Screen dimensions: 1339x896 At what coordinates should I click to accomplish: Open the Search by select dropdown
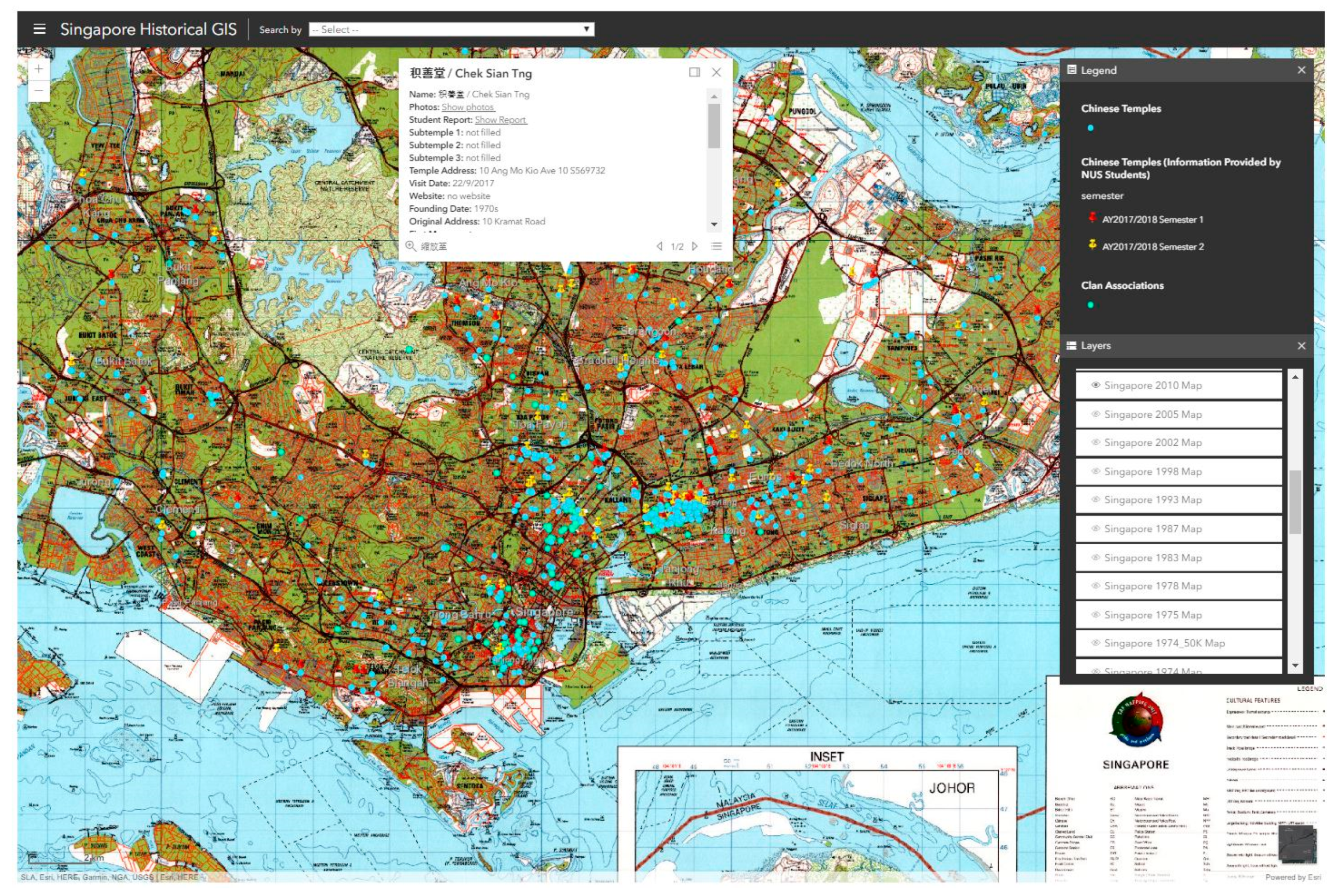click(x=450, y=30)
